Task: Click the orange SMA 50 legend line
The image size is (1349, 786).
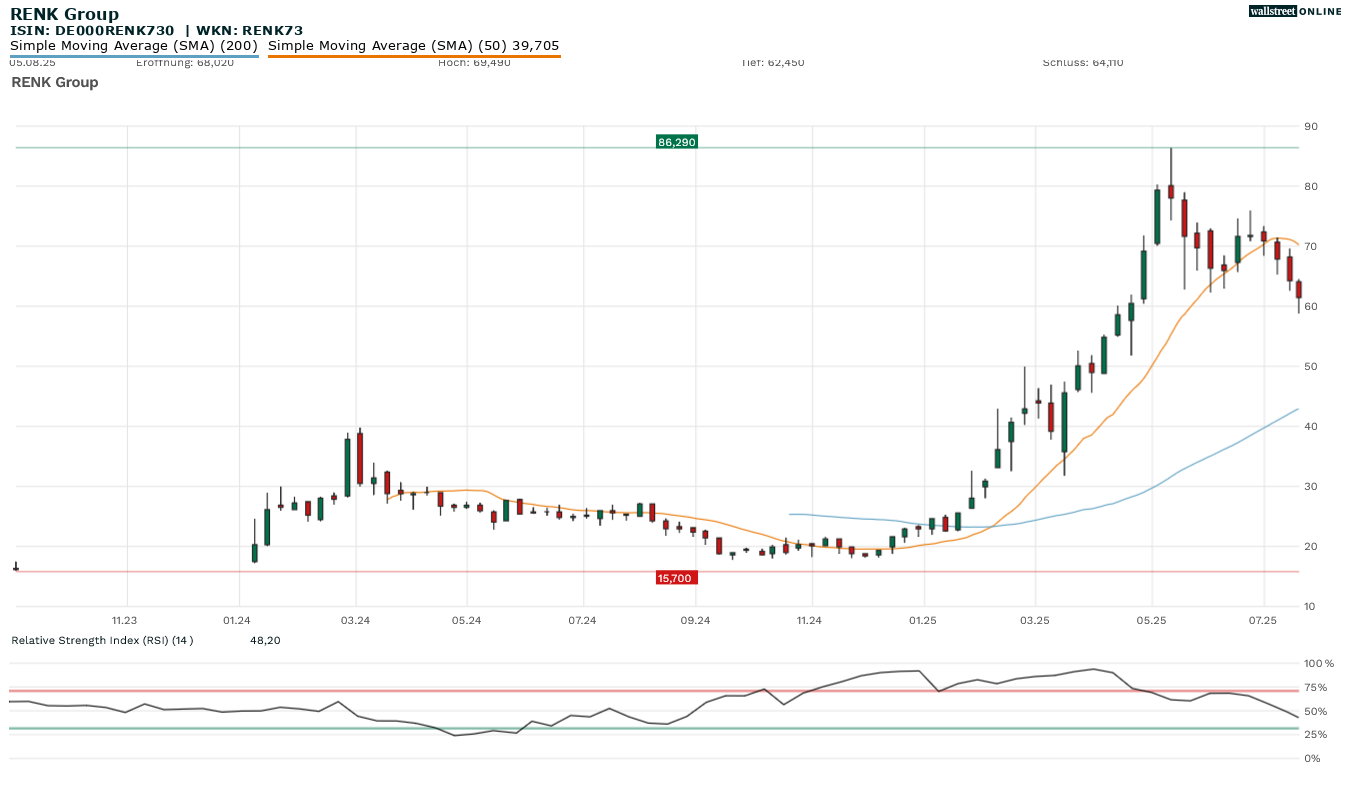Action: pyautogui.click(x=414, y=56)
